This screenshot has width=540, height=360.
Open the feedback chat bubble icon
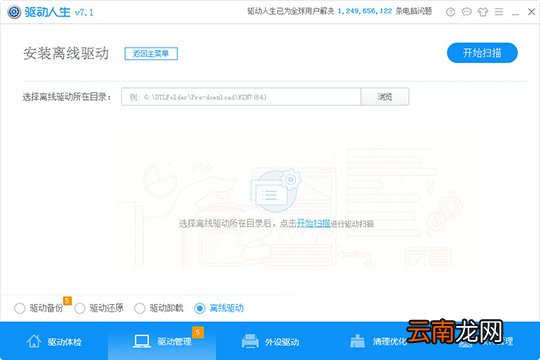coord(467,12)
